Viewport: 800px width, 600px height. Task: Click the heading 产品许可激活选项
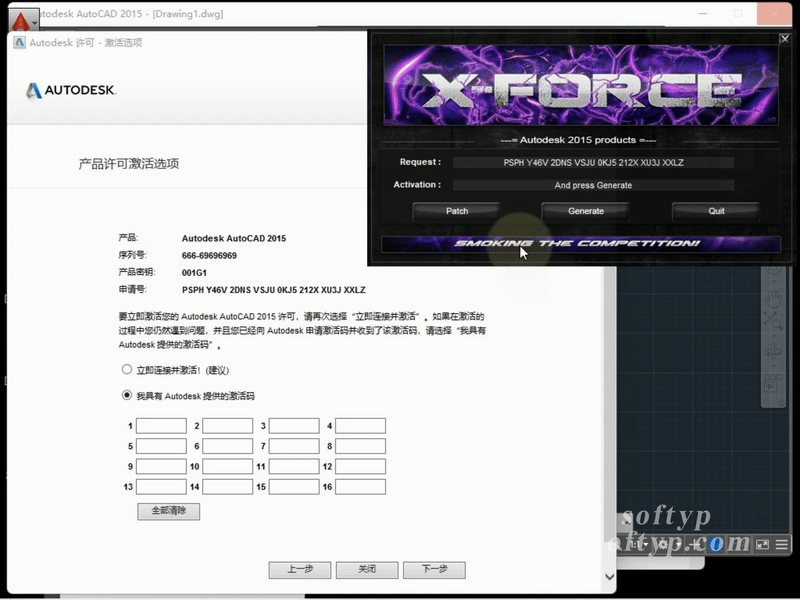click(129, 164)
